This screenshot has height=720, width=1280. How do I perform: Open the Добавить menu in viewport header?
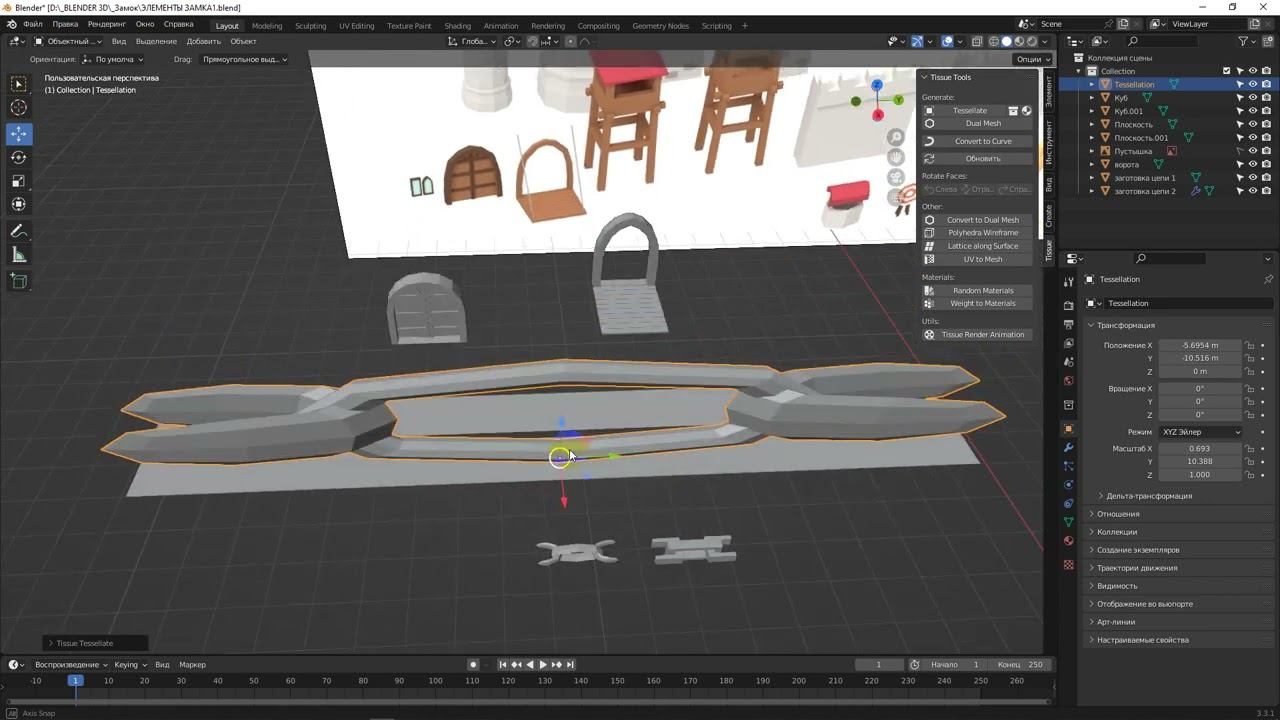tap(203, 42)
